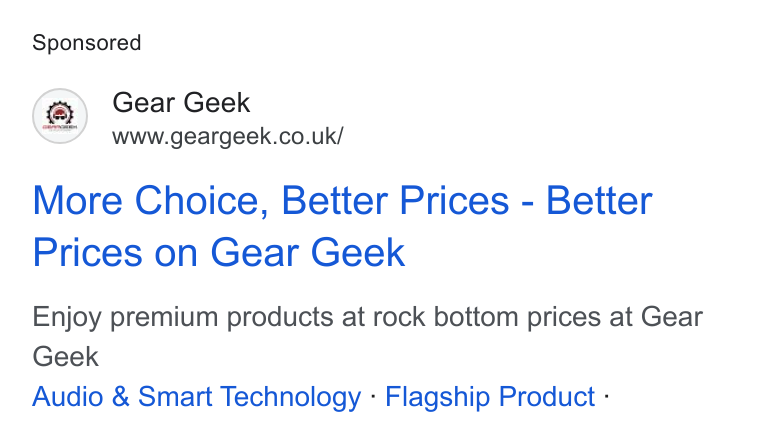This screenshot has height=440, width=760.
Task: Open the More Choice, Better Prices headline
Action: coord(342,226)
